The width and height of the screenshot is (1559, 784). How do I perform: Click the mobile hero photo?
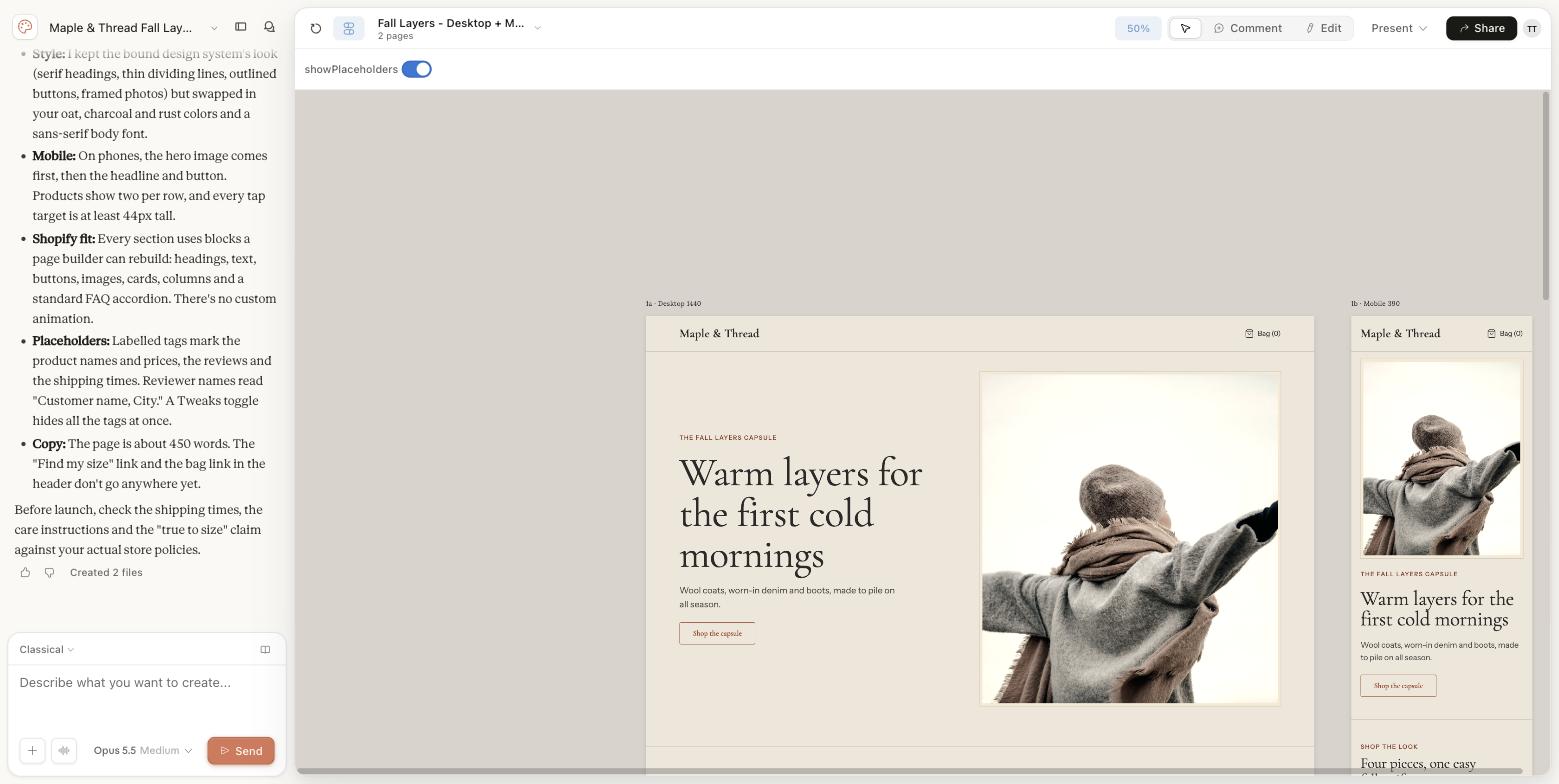pos(1441,458)
